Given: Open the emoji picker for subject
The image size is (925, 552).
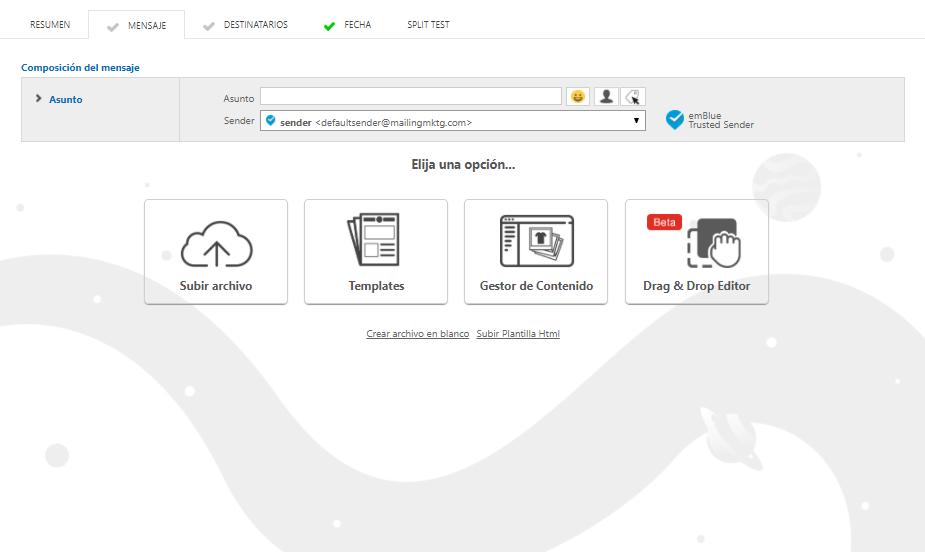Looking at the screenshot, I should pos(578,96).
